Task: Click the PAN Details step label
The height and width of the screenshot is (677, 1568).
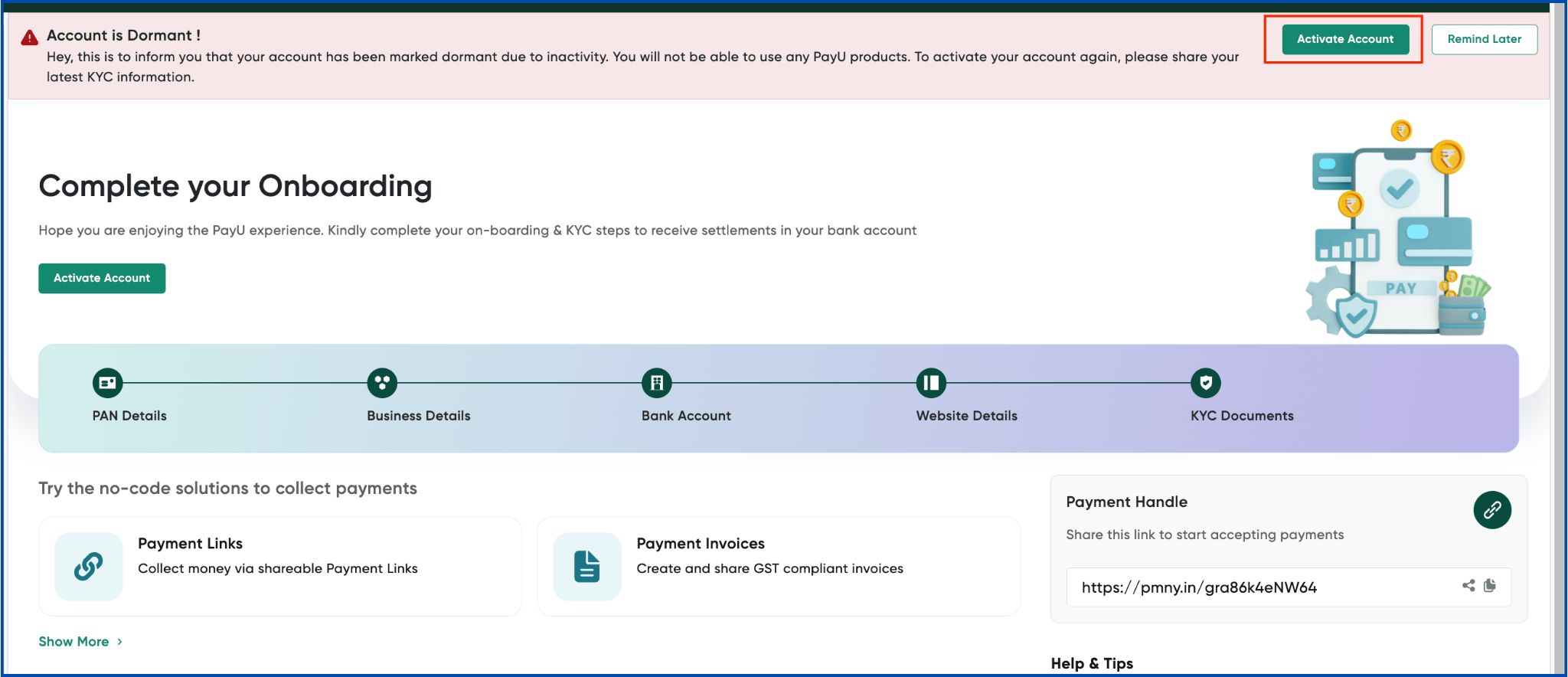Action: (x=129, y=416)
